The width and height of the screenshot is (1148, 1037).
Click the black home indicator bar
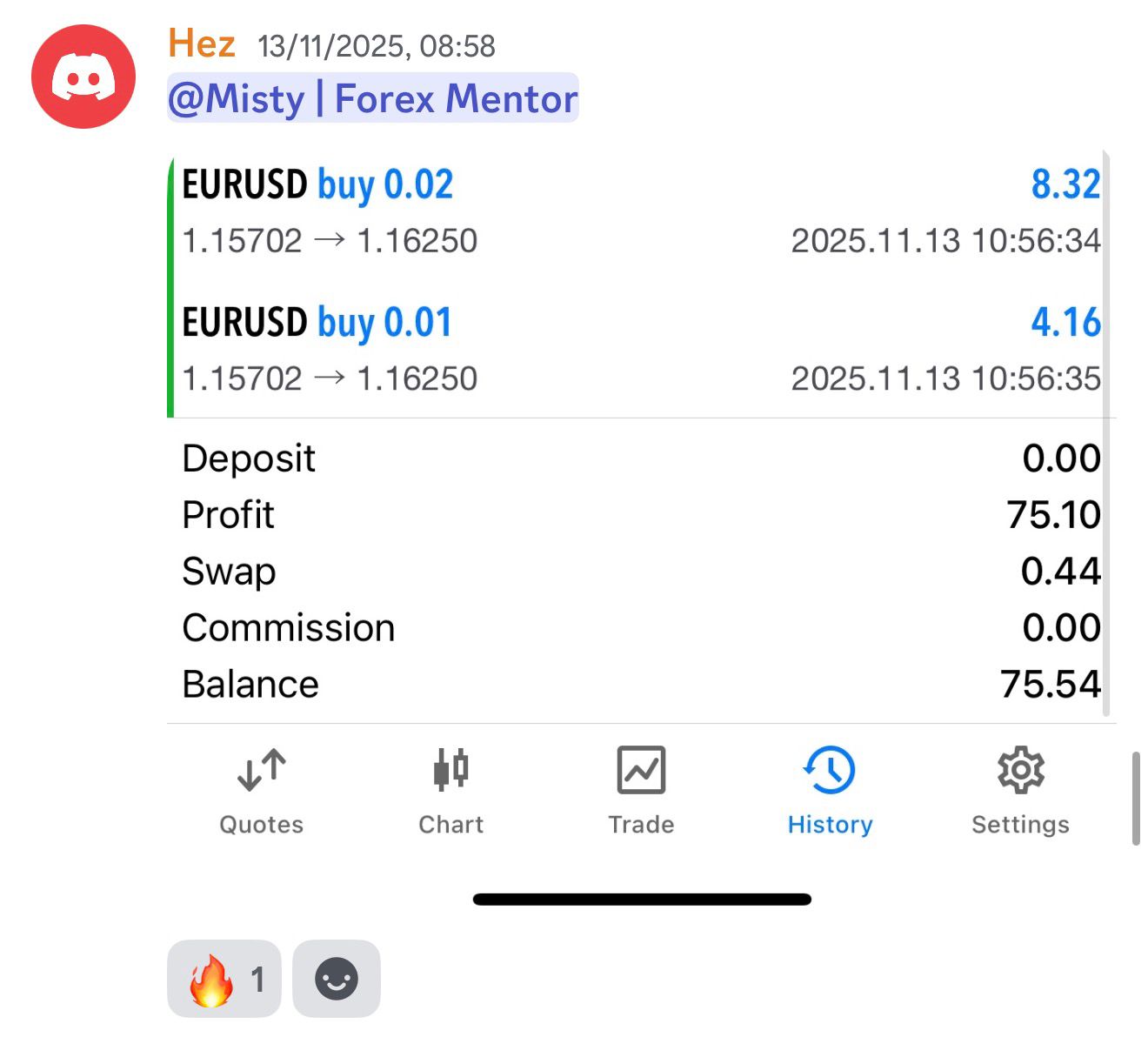tap(642, 900)
